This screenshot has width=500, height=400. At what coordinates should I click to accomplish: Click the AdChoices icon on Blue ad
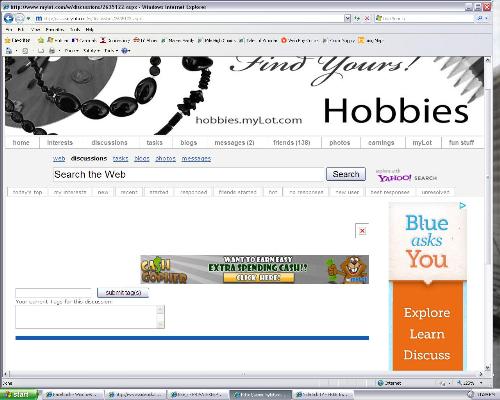click(462, 206)
